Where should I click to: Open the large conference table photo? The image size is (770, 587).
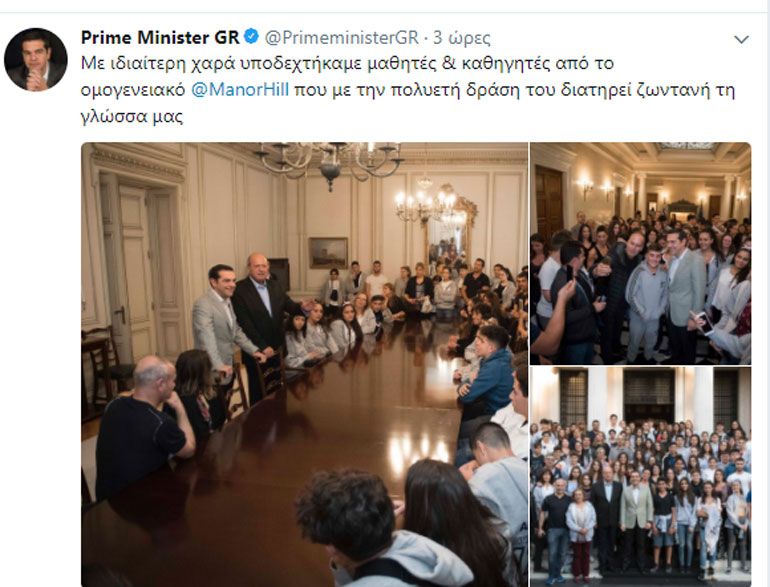pyautogui.click(x=304, y=364)
